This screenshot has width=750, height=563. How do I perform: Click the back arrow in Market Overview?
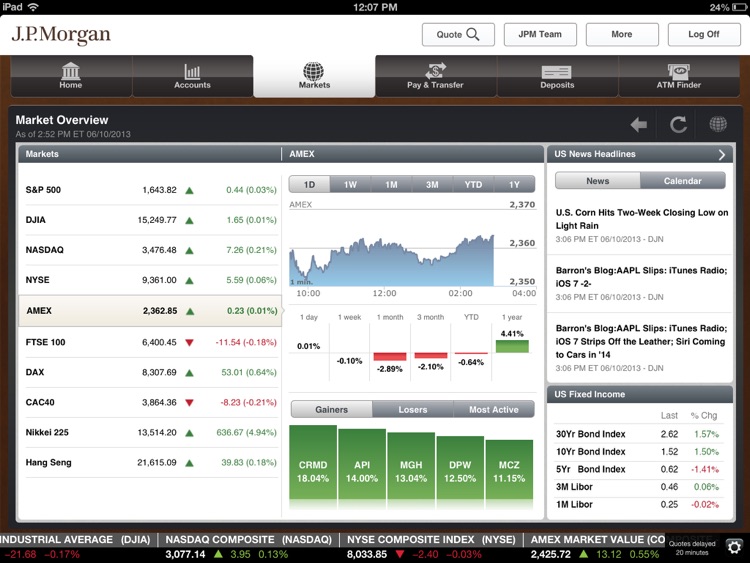coord(639,125)
